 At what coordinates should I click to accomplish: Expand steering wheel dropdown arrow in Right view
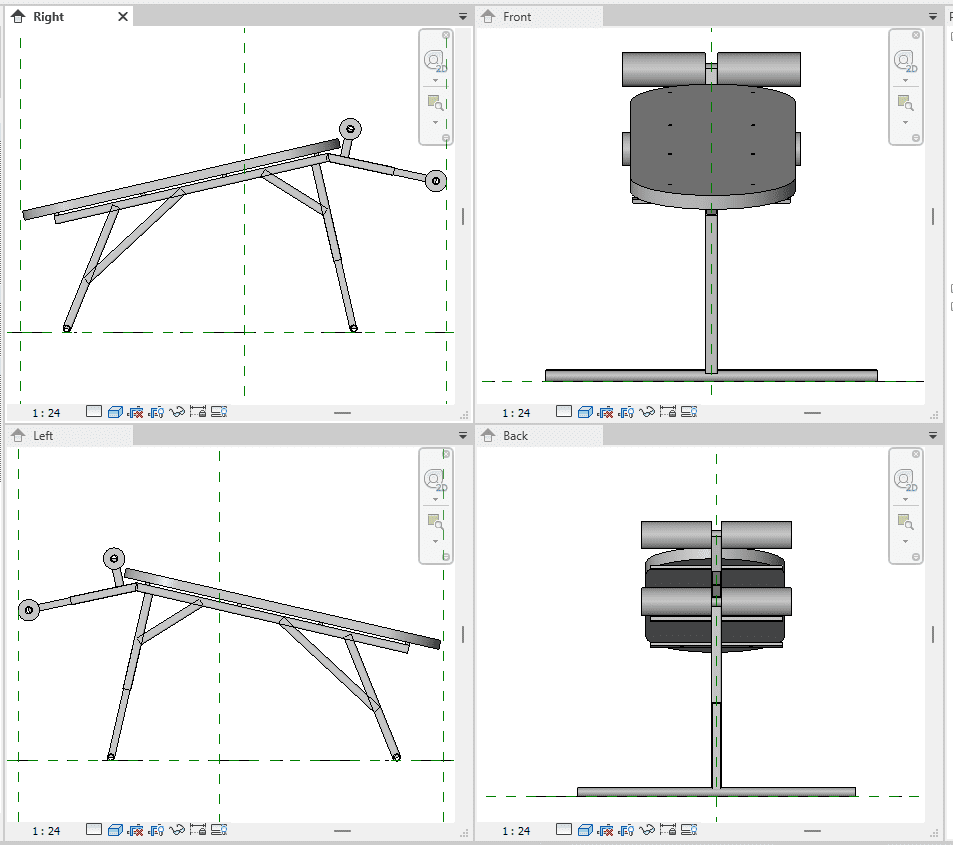[435, 82]
